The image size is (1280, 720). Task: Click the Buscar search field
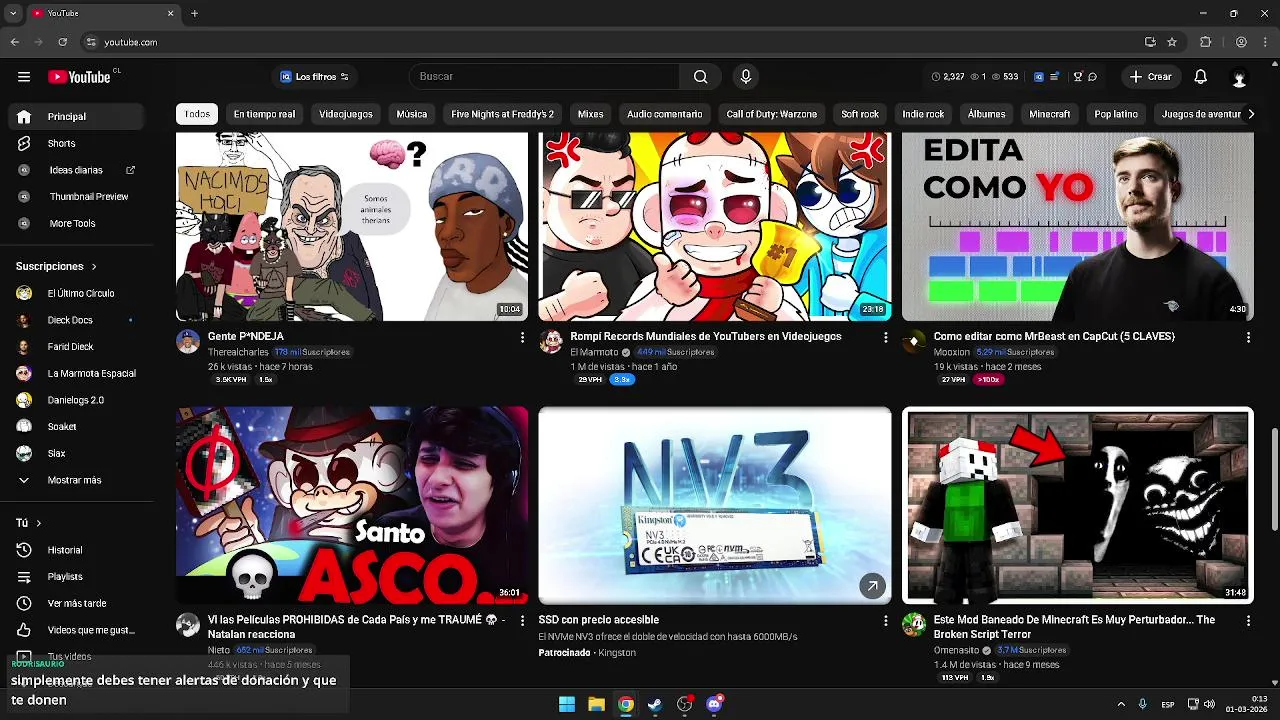point(545,77)
